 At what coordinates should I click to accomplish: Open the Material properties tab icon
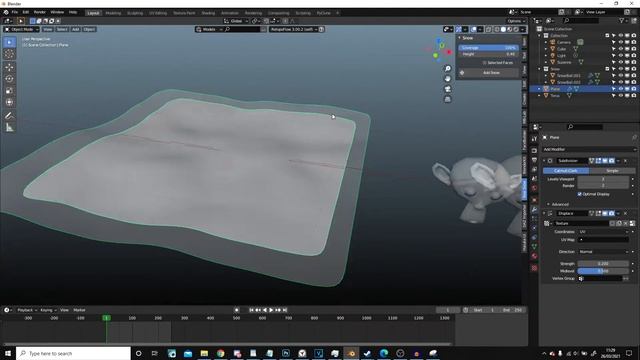pos(534,256)
